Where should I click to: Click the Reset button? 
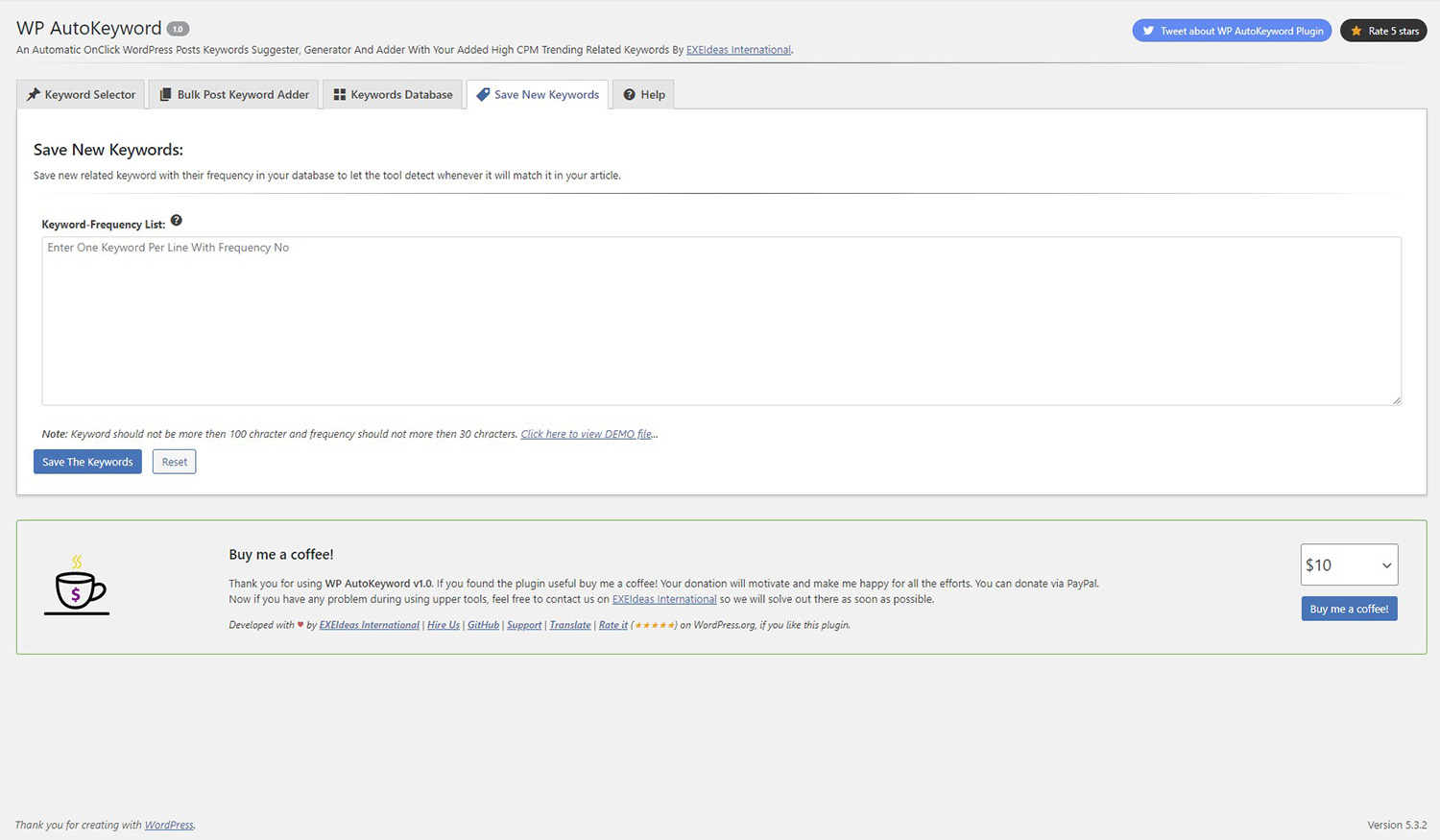click(174, 462)
